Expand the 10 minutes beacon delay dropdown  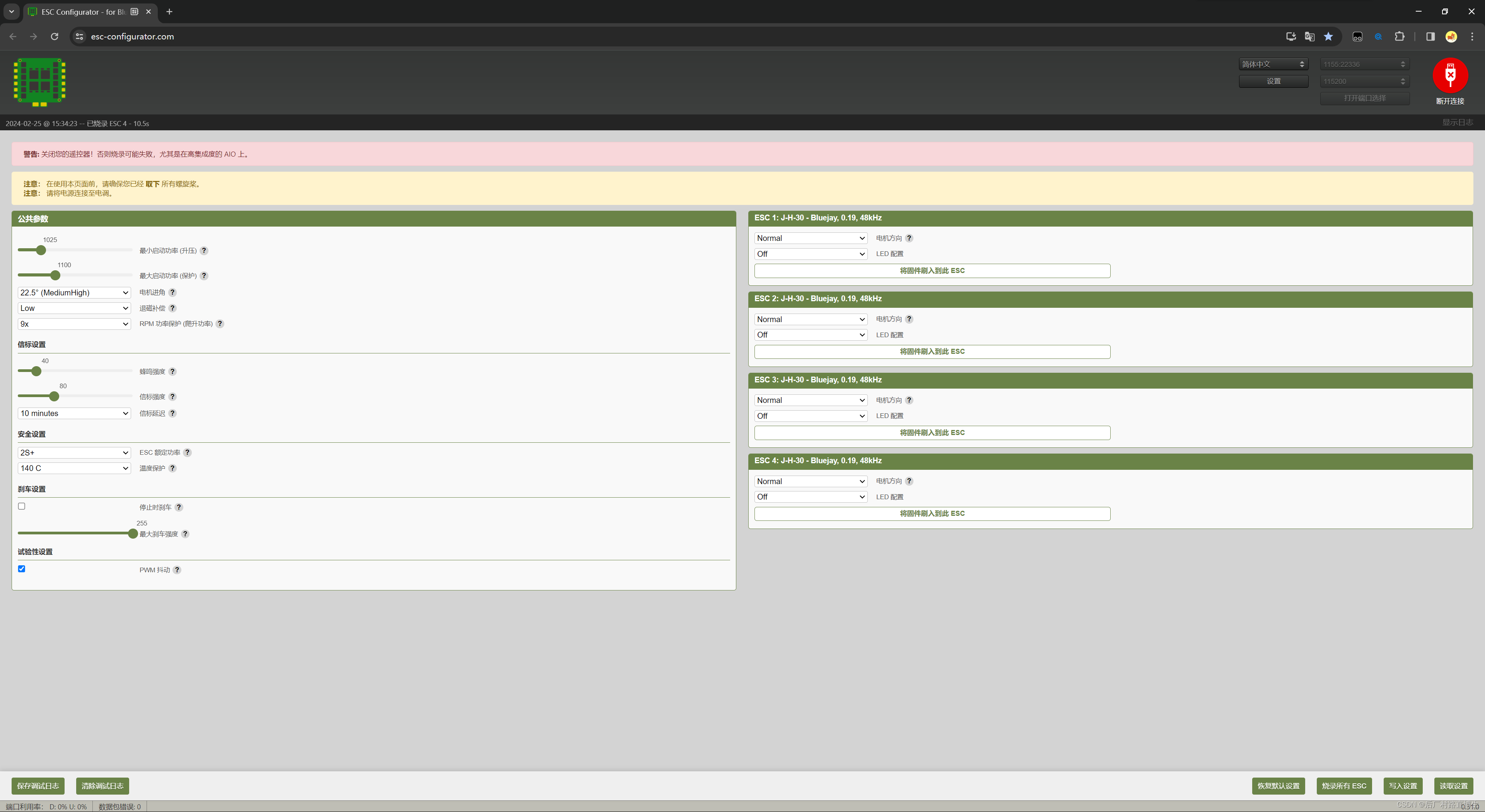pyautogui.click(x=74, y=413)
